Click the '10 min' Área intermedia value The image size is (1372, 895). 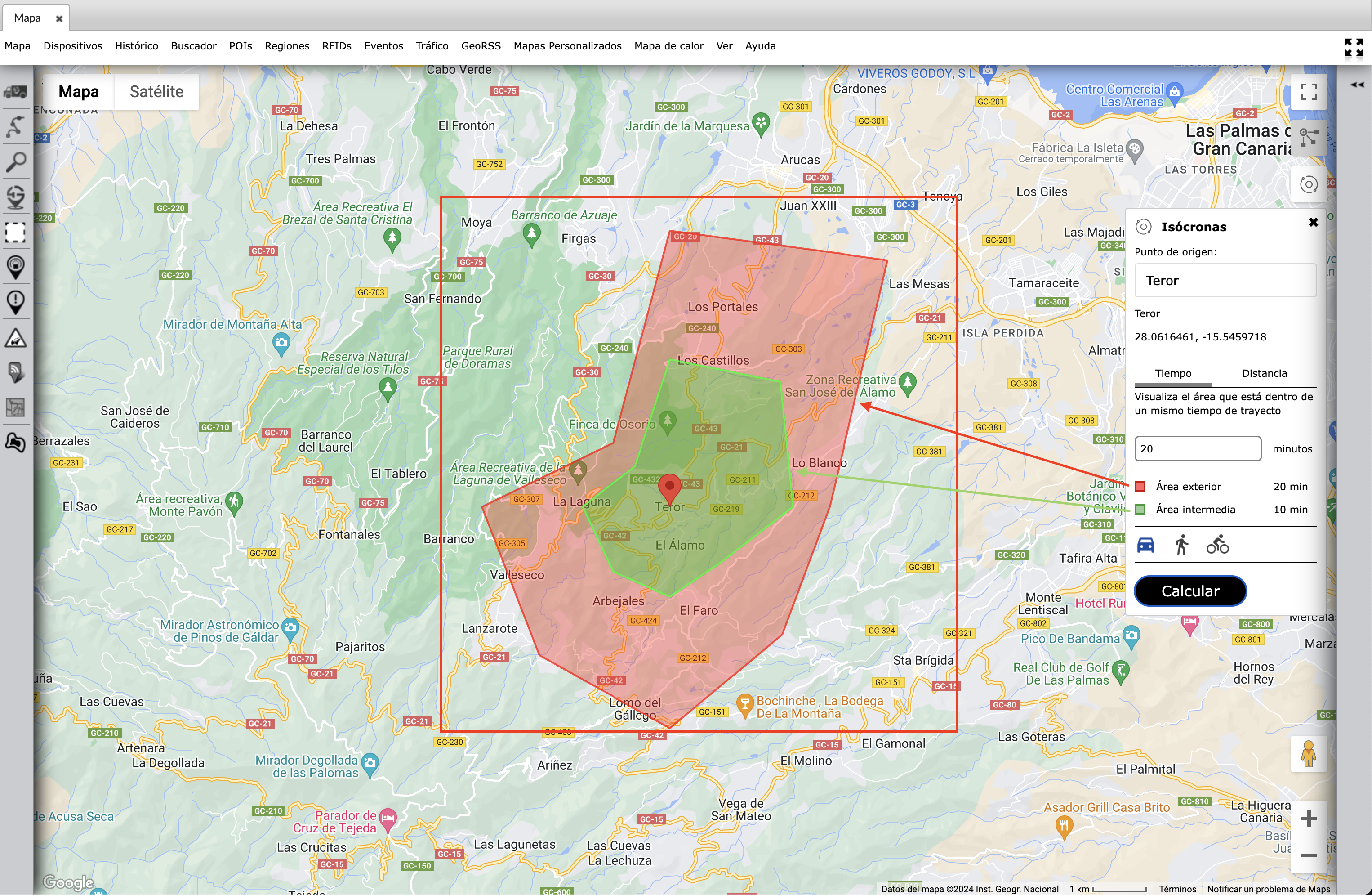1290,510
